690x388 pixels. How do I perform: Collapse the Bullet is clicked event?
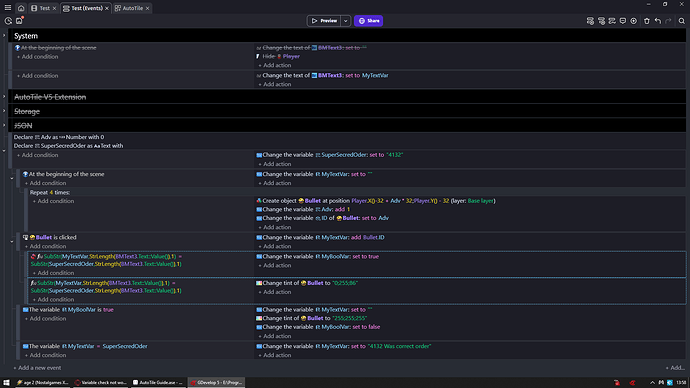[12, 241]
